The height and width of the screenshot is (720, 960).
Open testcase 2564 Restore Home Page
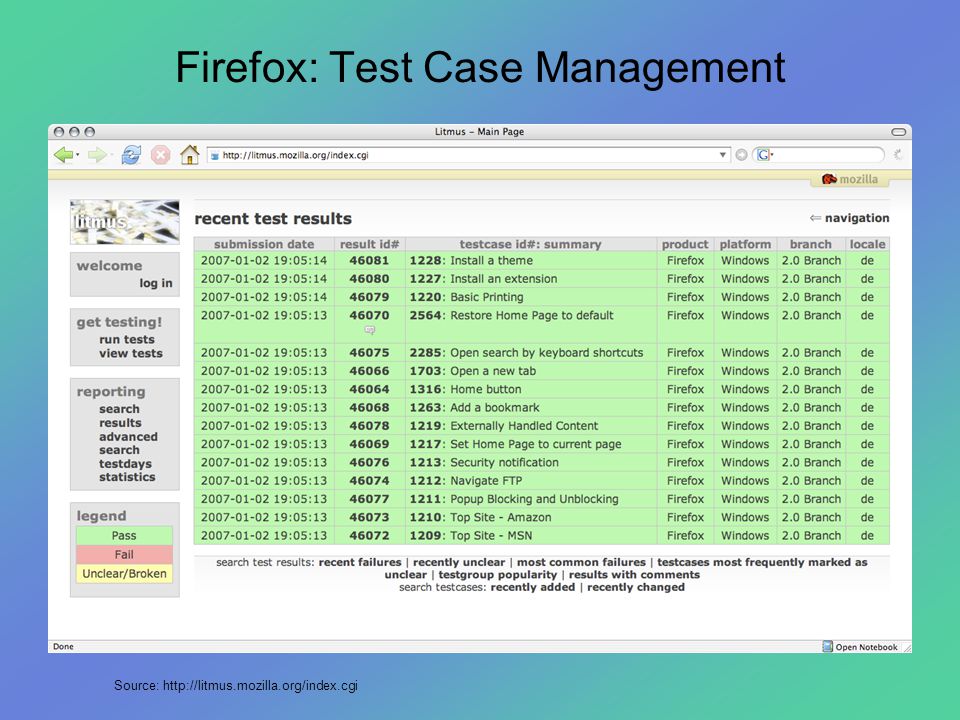(x=511, y=316)
